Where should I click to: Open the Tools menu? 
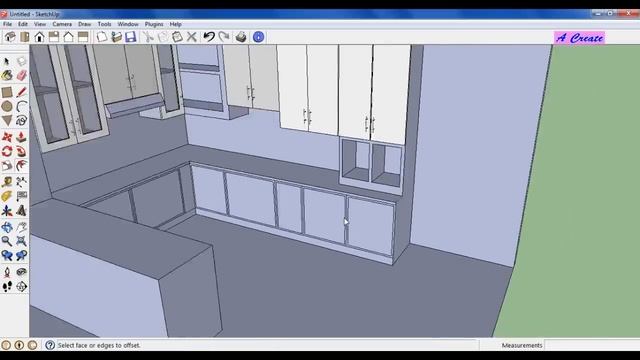104,24
